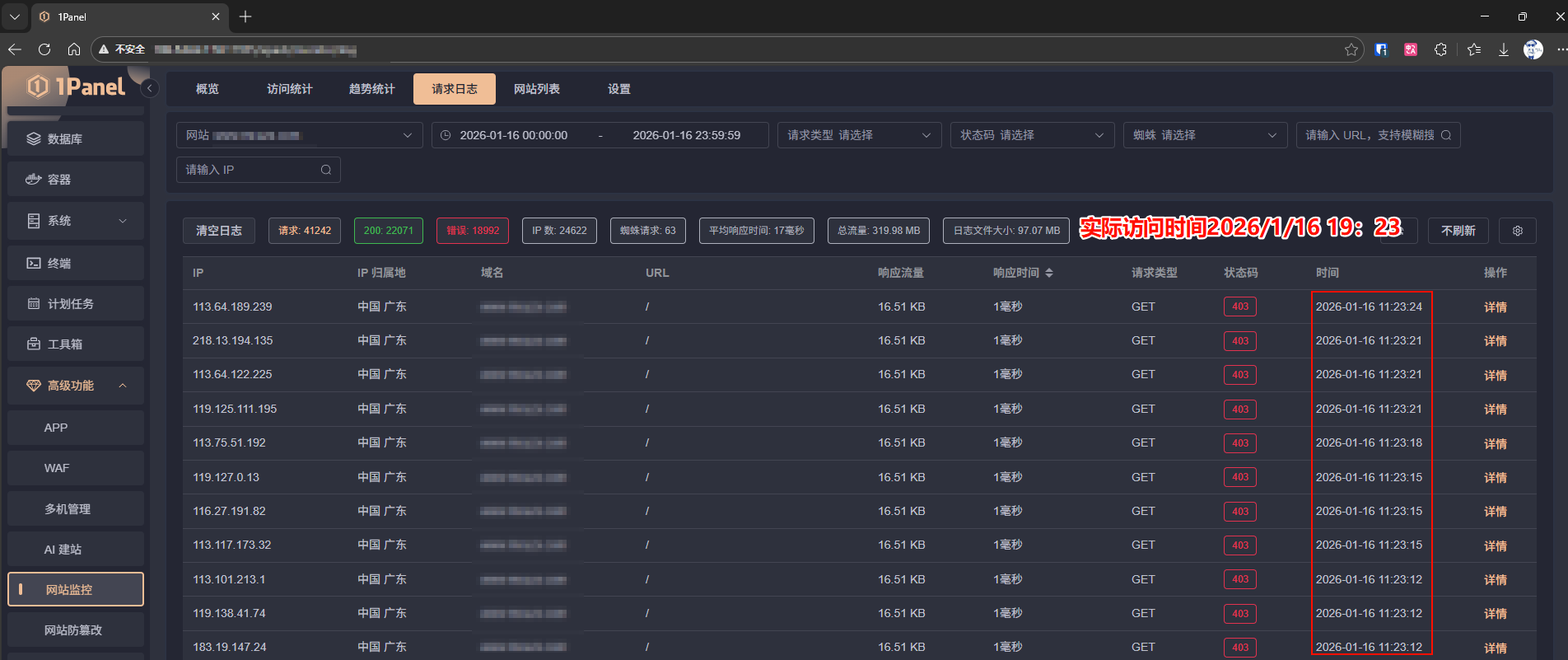This screenshot has width=1568, height=660.
Task: Switch to the 访问统计 tab
Action: tap(289, 89)
